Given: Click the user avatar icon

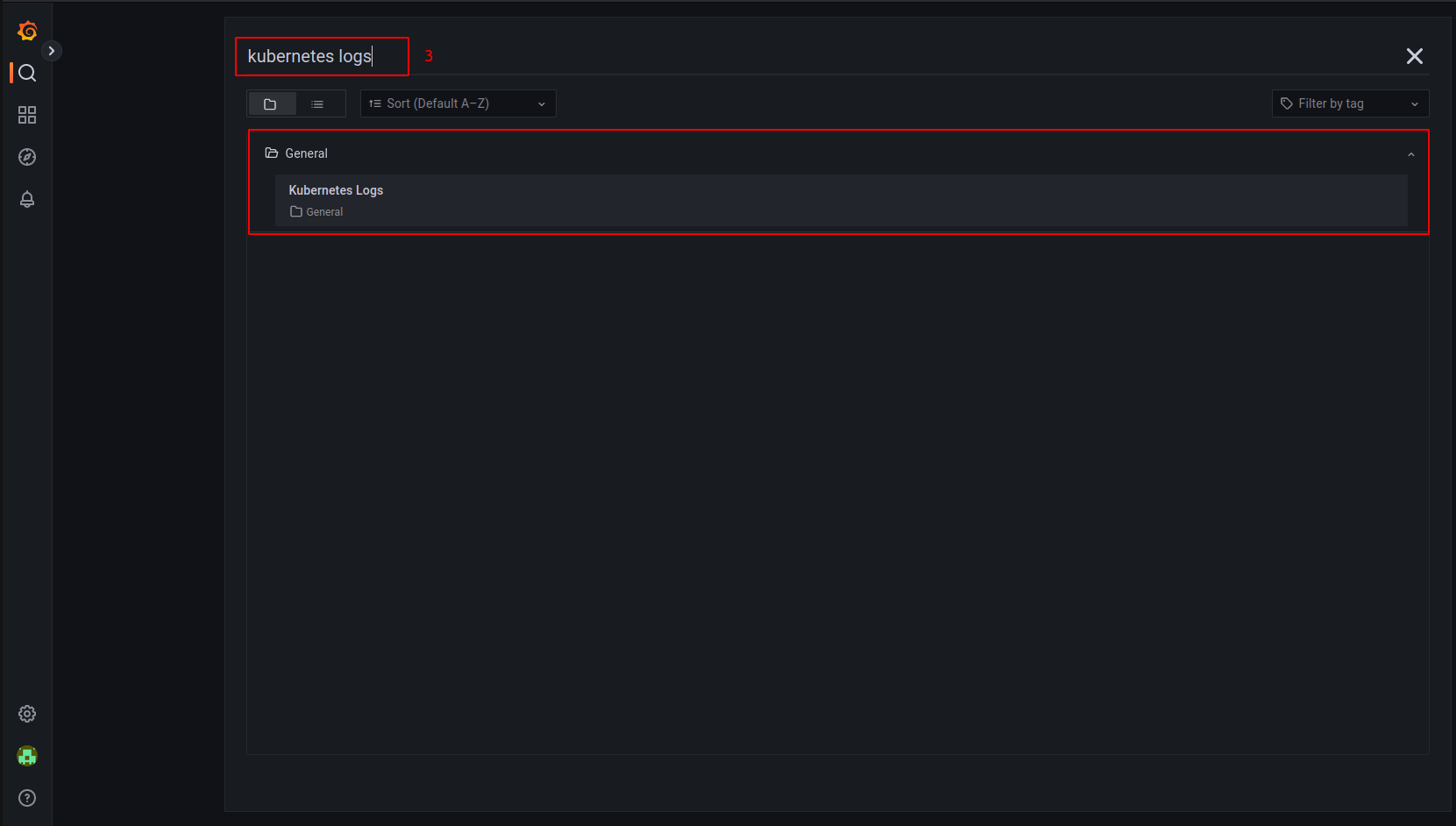Looking at the screenshot, I should click(27, 756).
